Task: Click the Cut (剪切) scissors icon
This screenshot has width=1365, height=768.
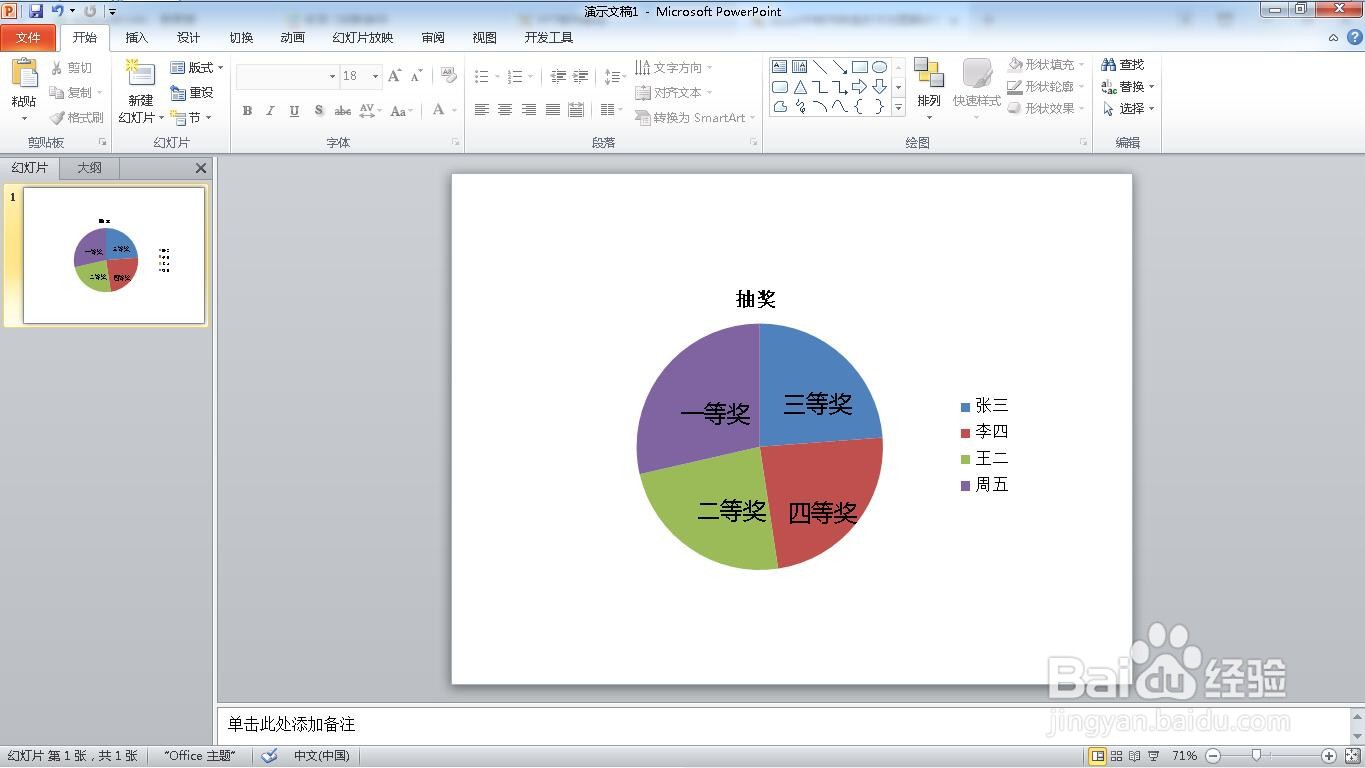Action: 57,68
